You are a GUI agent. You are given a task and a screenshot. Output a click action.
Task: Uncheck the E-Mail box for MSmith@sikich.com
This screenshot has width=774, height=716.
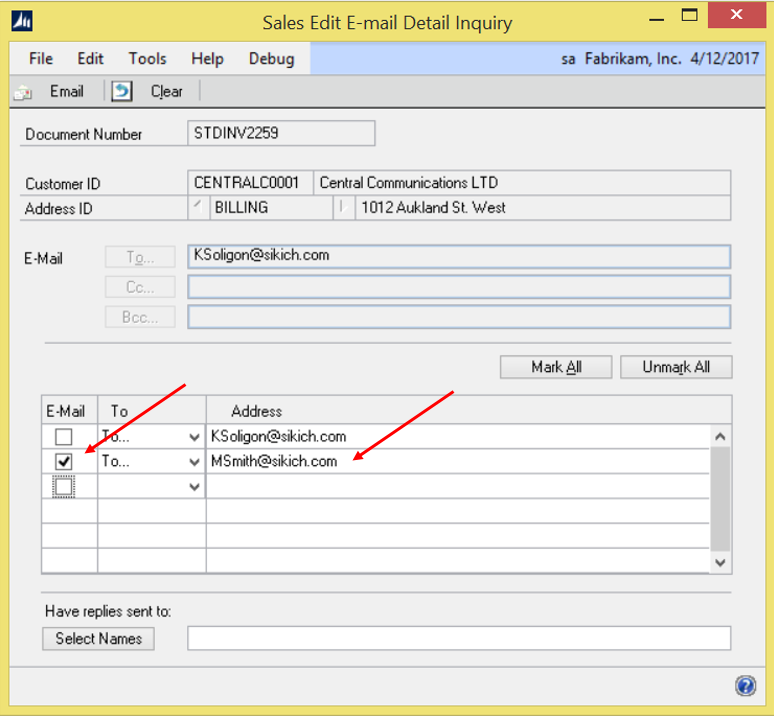click(x=64, y=461)
